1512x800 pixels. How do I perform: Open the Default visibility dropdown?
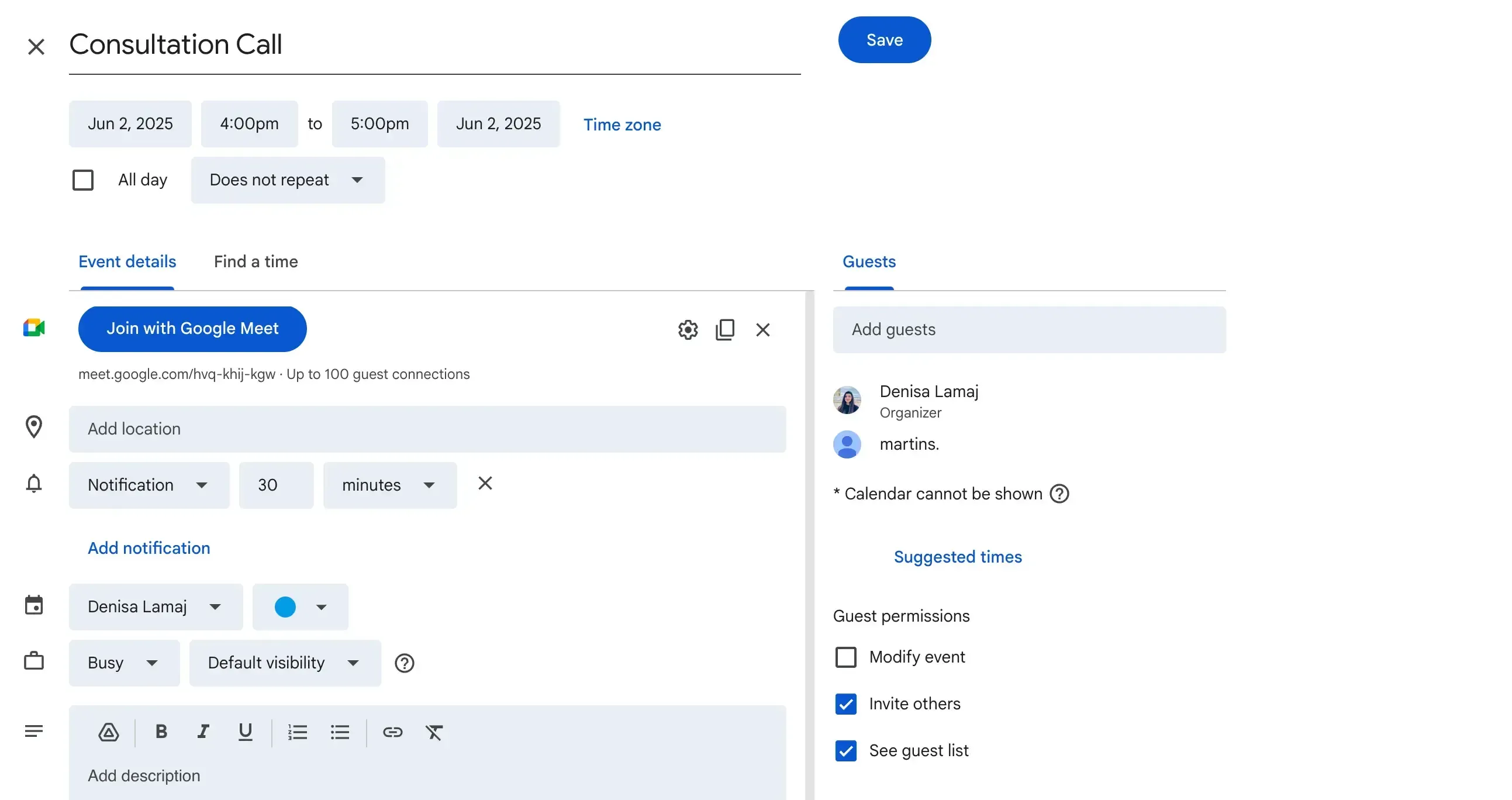point(285,663)
